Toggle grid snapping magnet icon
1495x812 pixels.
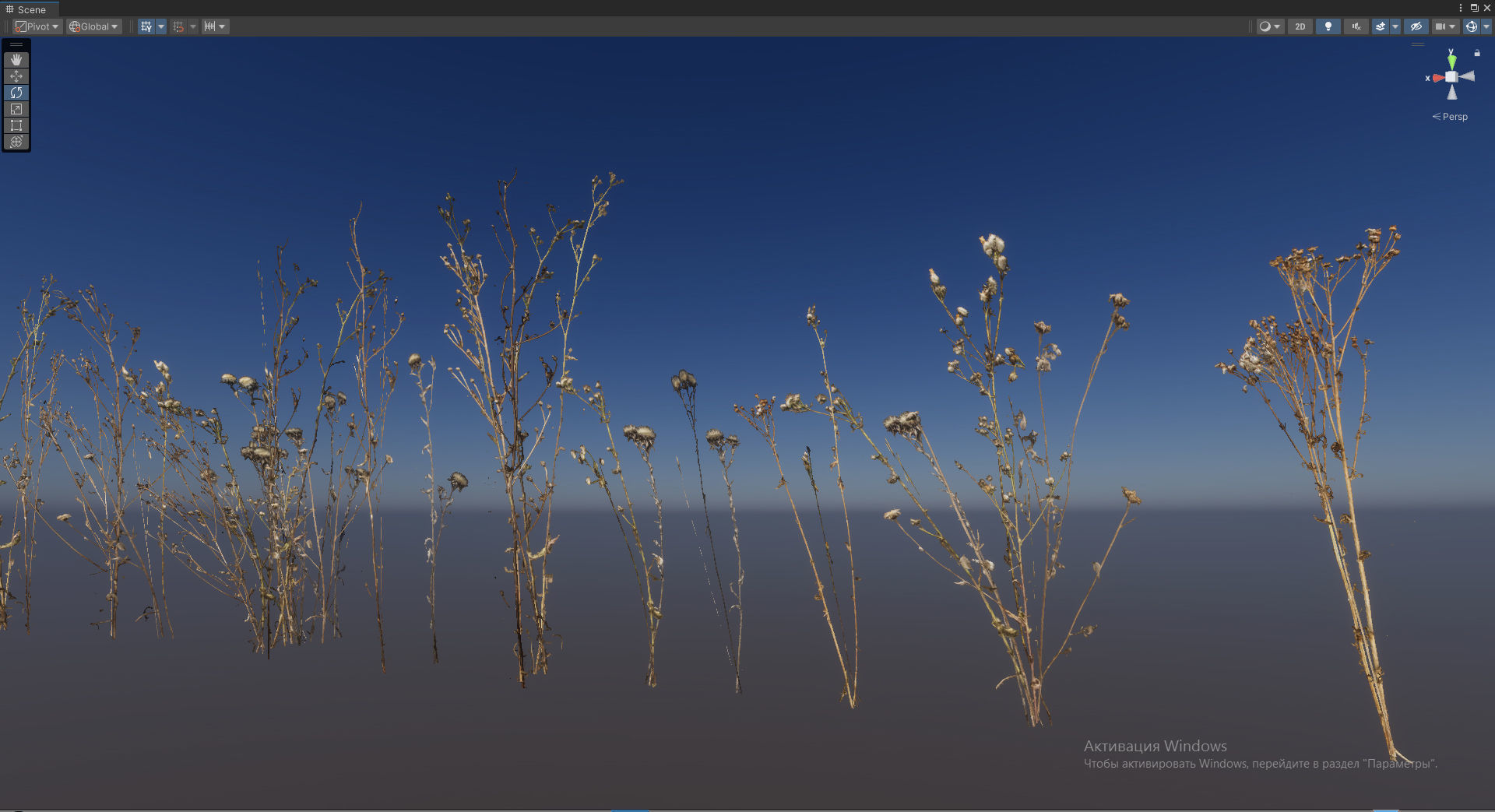point(178,26)
